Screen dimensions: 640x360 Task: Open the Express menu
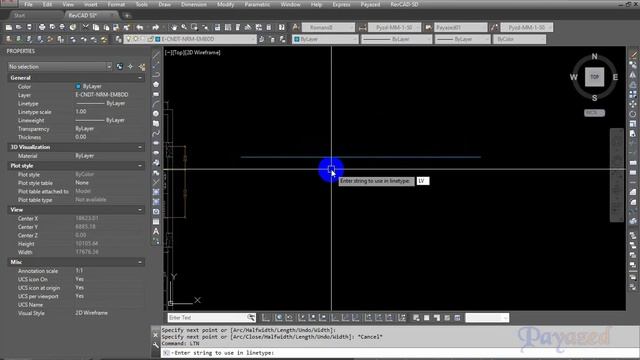click(x=341, y=4)
